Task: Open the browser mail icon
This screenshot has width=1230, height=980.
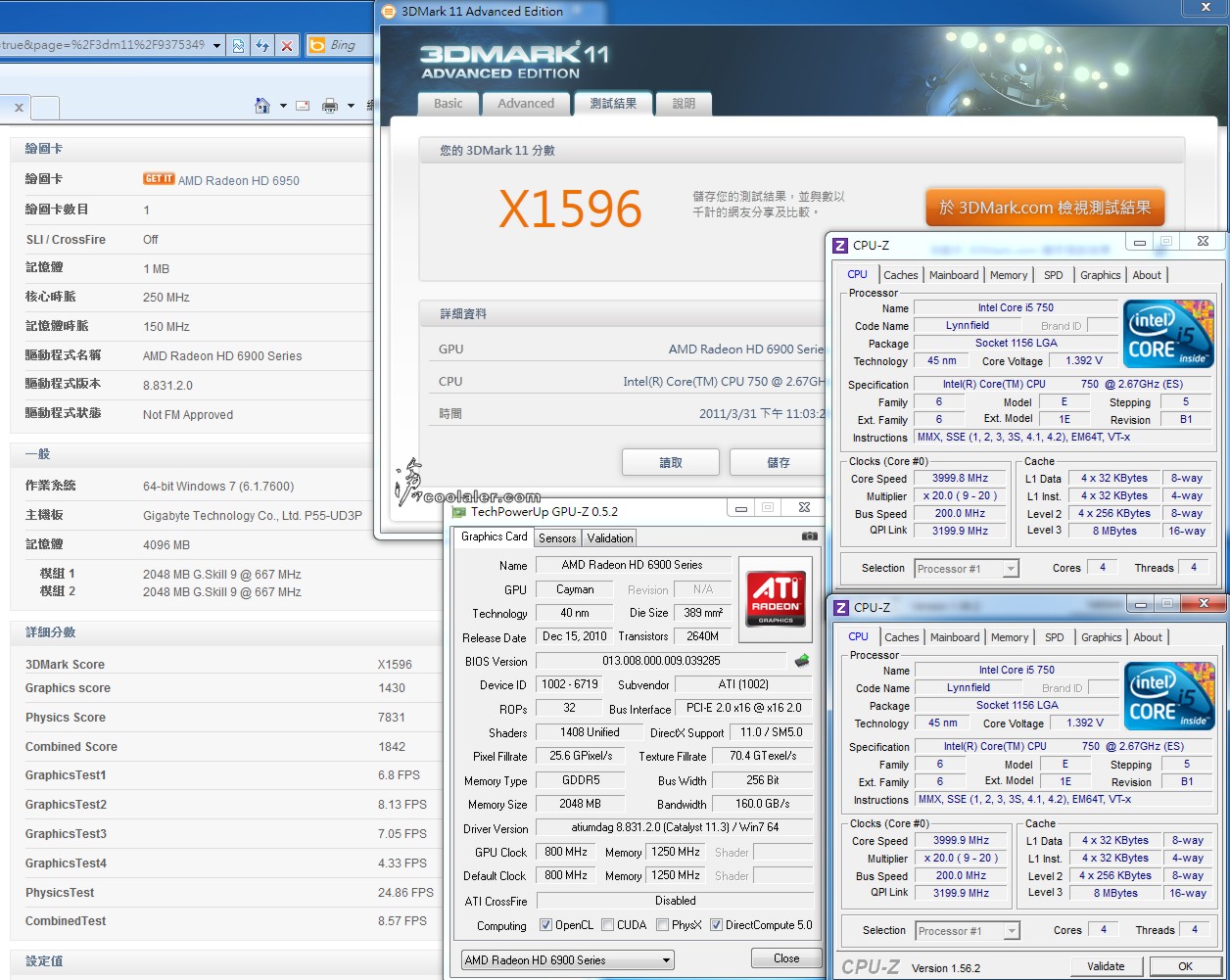Action: point(303,106)
